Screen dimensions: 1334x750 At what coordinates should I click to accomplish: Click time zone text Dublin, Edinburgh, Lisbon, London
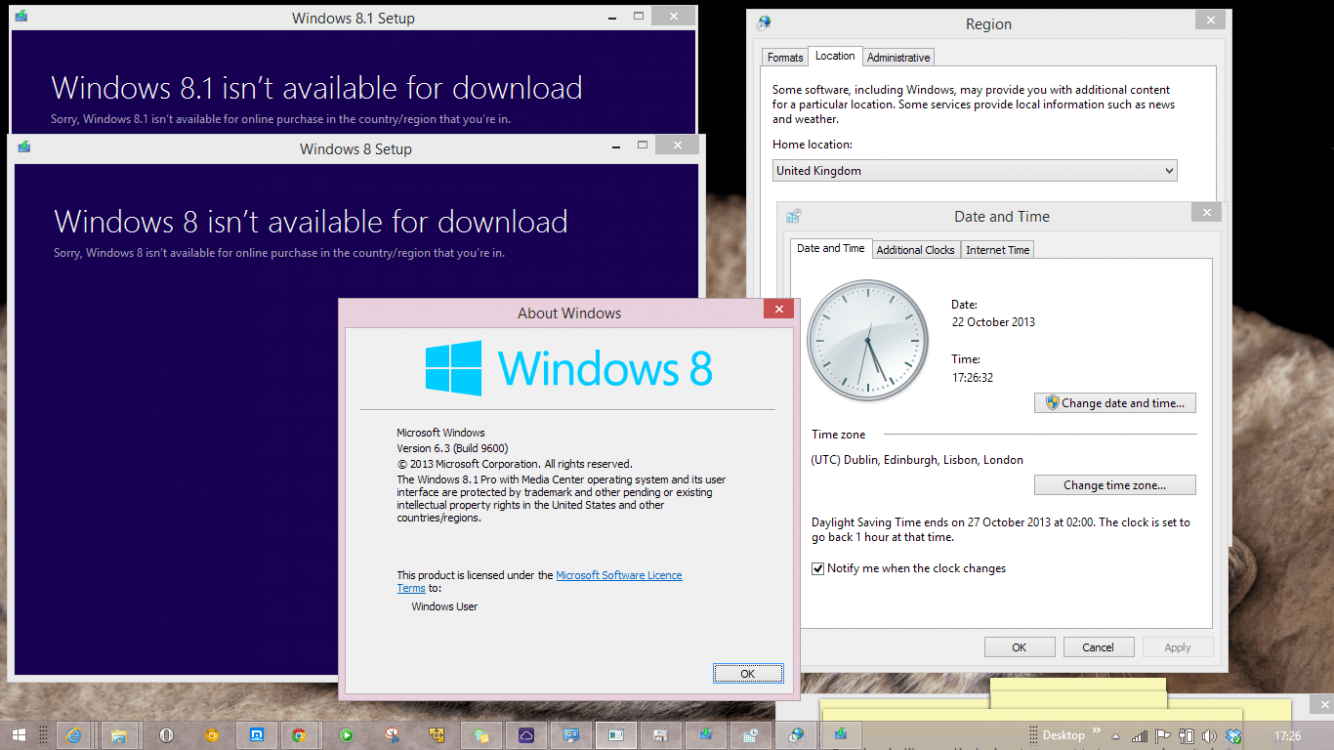[x=917, y=460]
